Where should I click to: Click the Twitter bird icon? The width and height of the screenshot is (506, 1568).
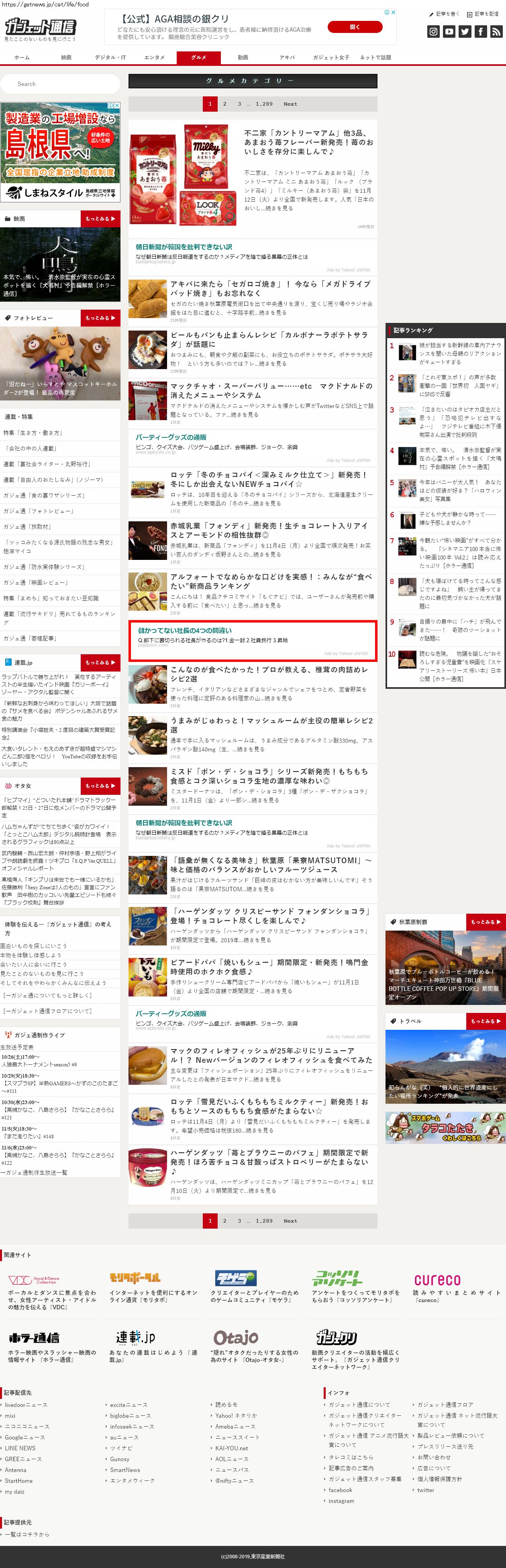pyautogui.click(x=465, y=32)
